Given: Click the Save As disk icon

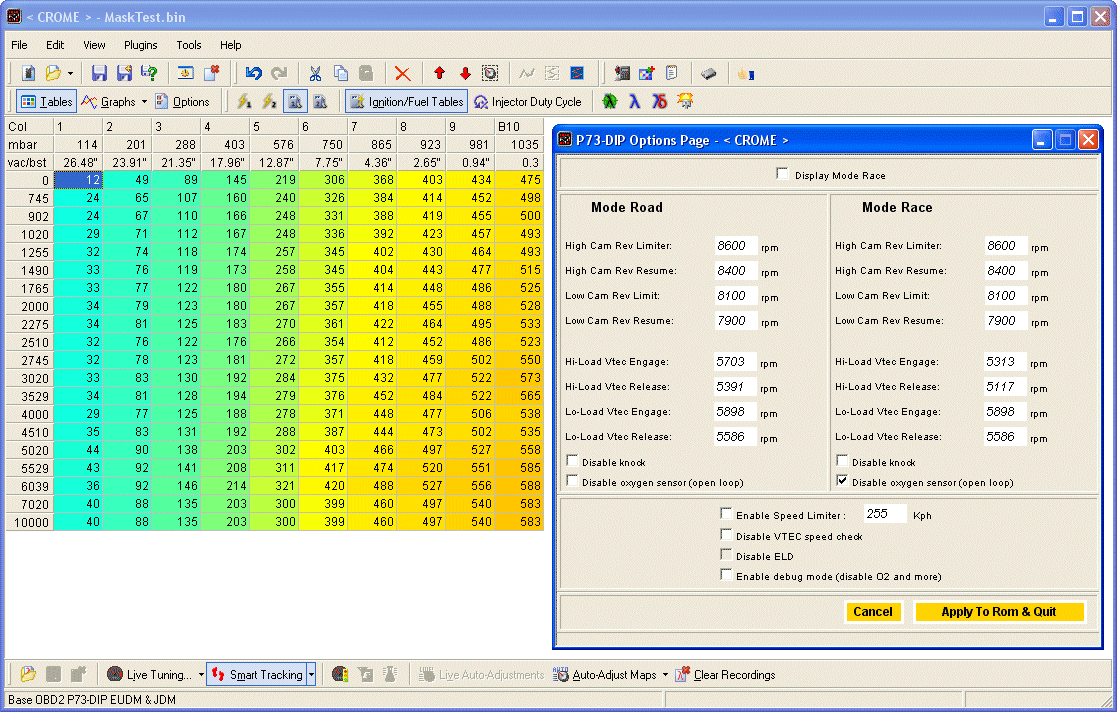Looking at the screenshot, I should (x=125, y=73).
